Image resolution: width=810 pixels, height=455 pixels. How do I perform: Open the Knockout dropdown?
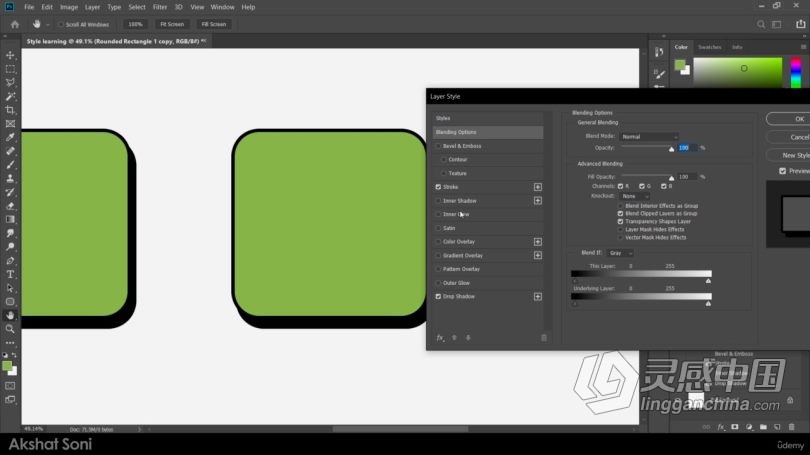pos(634,196)
